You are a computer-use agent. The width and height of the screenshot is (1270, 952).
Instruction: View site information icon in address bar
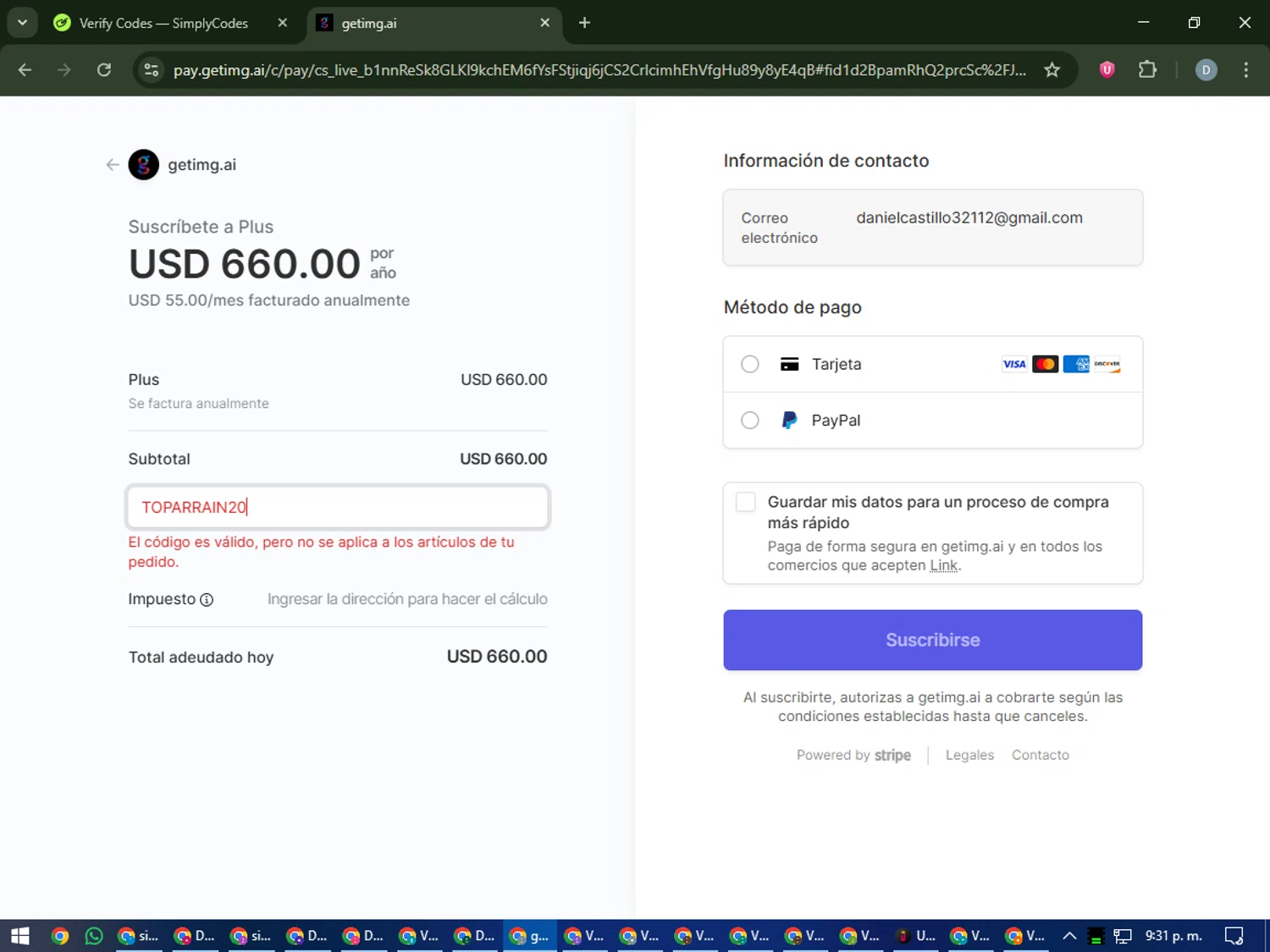(x=152, y=70)
